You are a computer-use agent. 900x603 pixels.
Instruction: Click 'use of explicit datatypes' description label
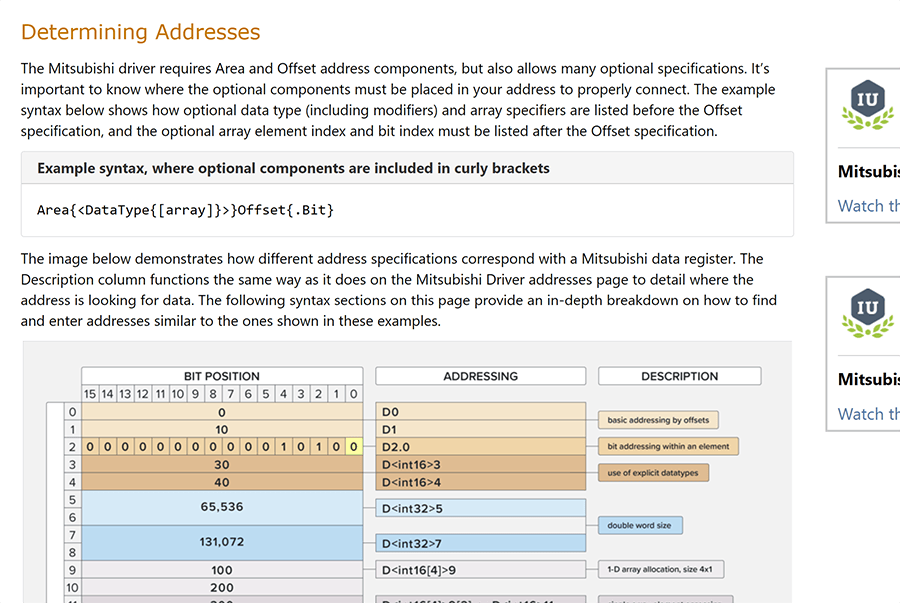653,473
